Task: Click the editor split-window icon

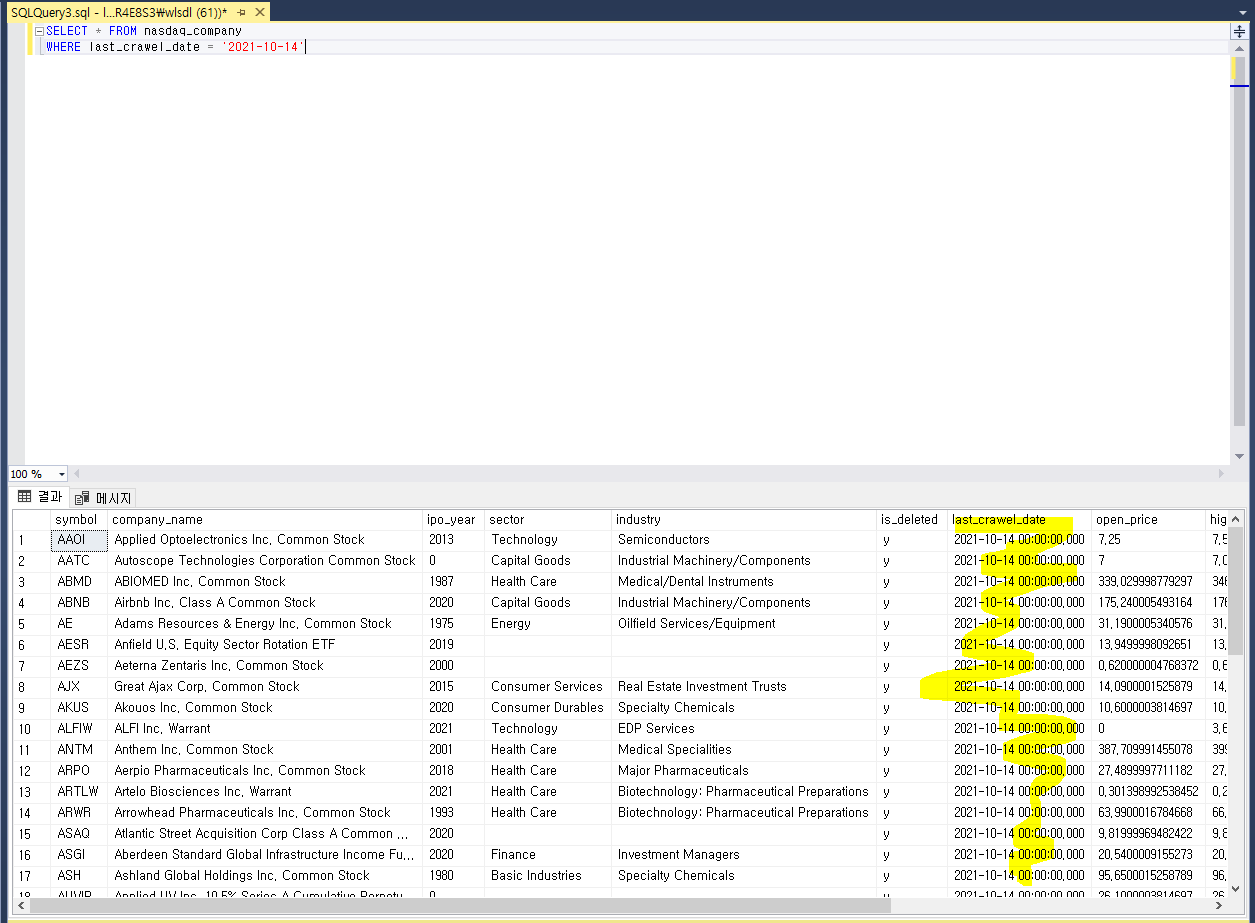Action: pos(1239,31)
